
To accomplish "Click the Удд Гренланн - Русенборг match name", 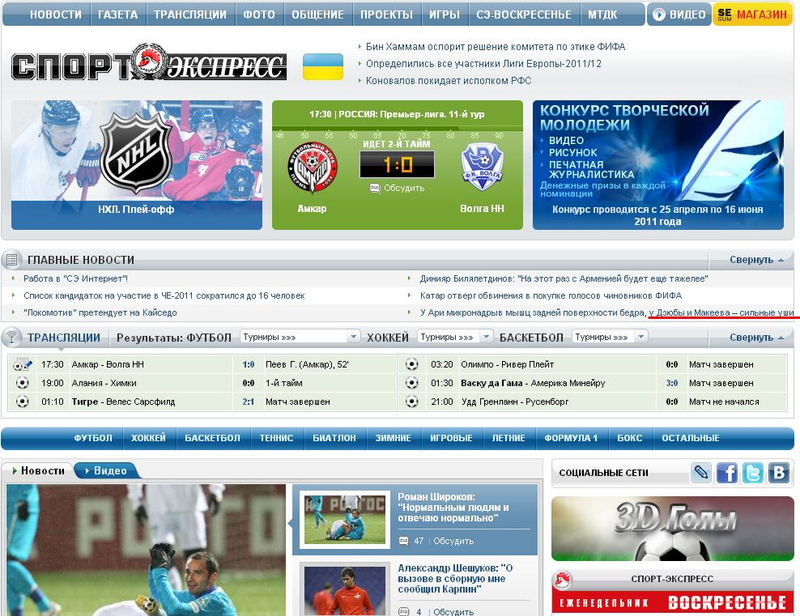I will tap(515, 402).
